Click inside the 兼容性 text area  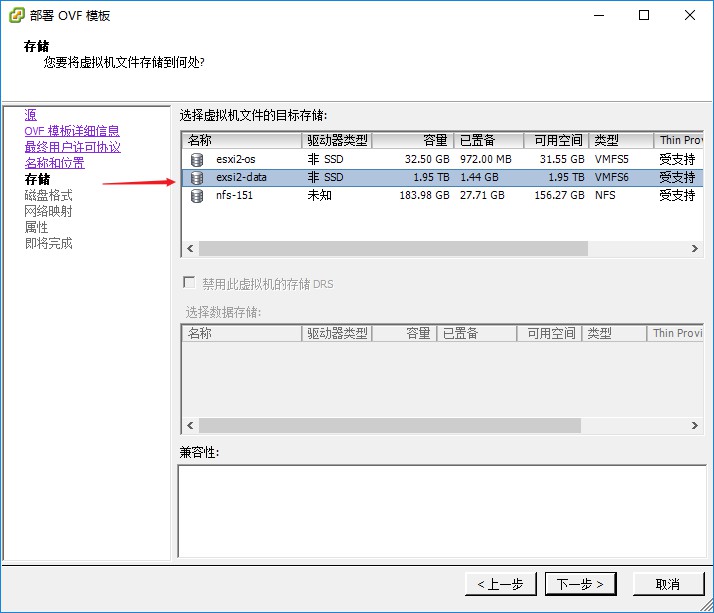(442, 511)
